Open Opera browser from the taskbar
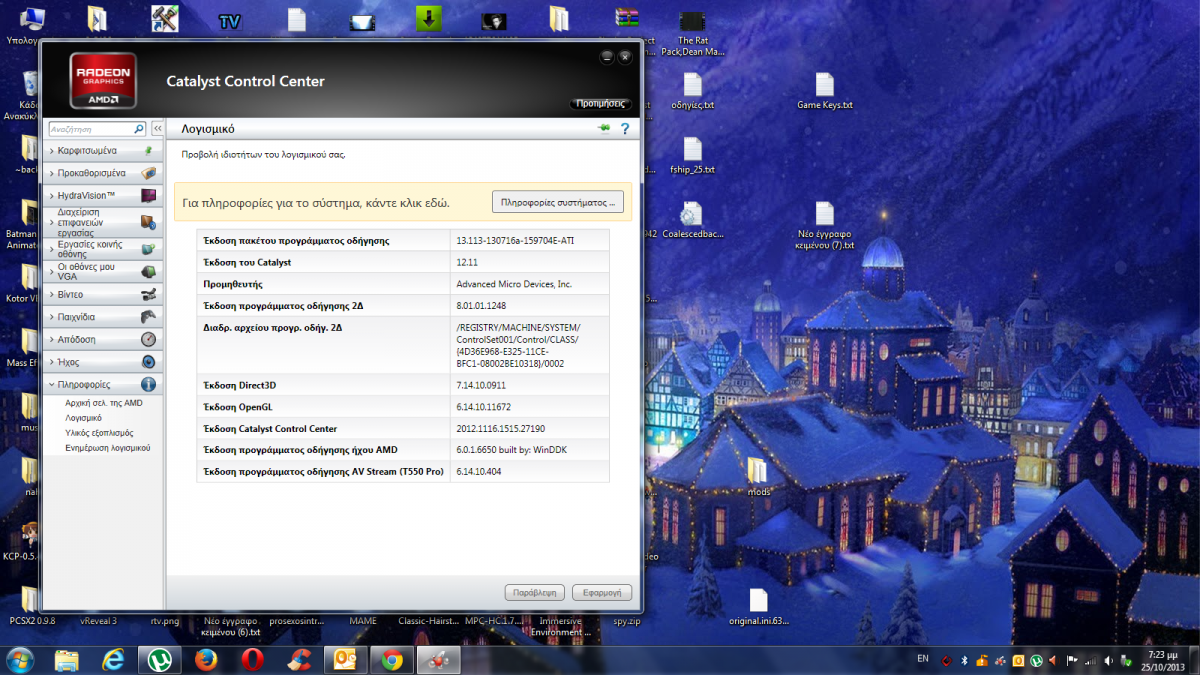The width and height of the screenshot is (1200, 675). [x=251, y=660]
